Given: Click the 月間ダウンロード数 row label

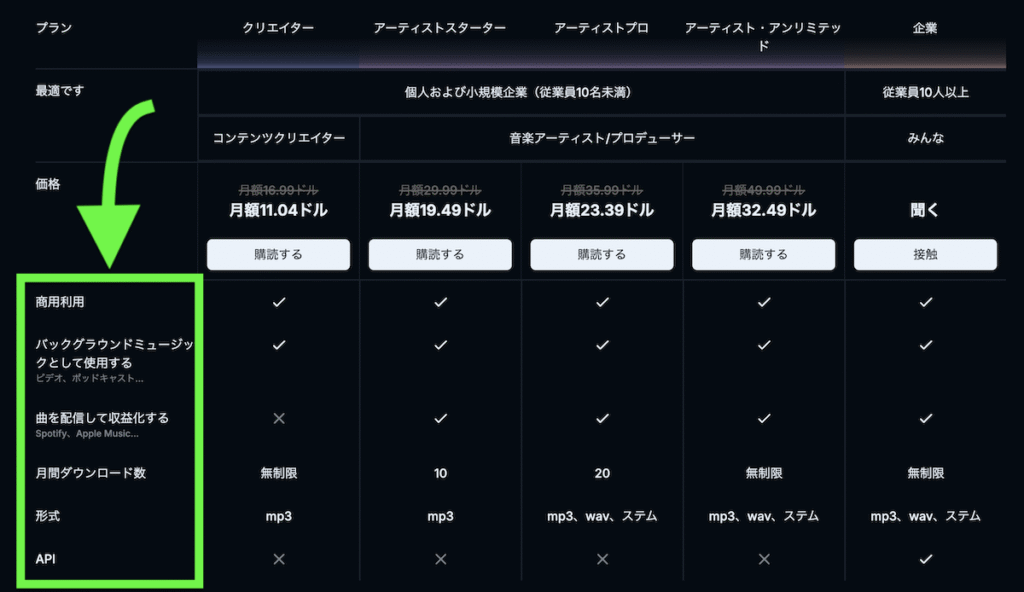Looking at the screenshot, I should click(x=91, y=473).
